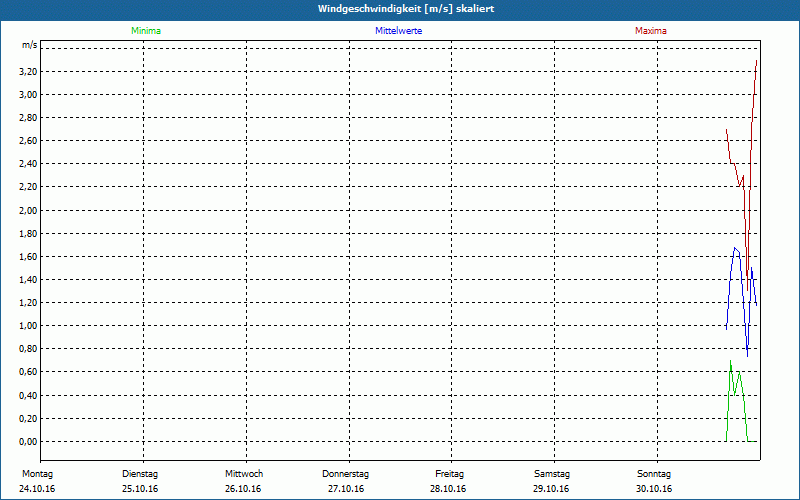Click the 24.10.16 date label
This screenshot has height=500, width=800.
pos(37,489)
